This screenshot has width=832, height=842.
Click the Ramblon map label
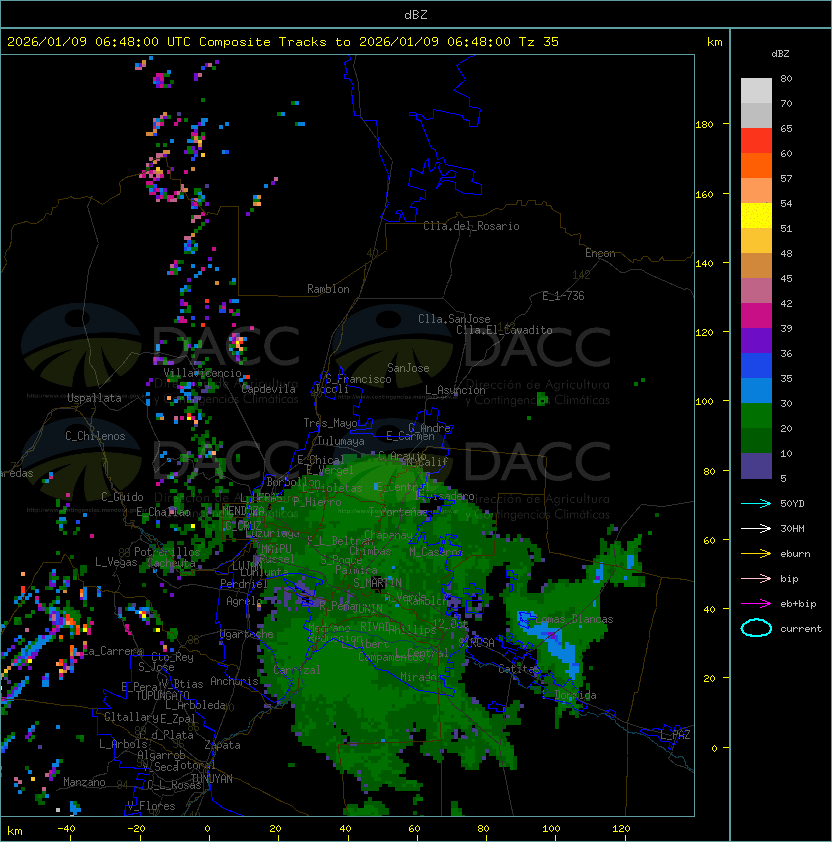point(328,289)
